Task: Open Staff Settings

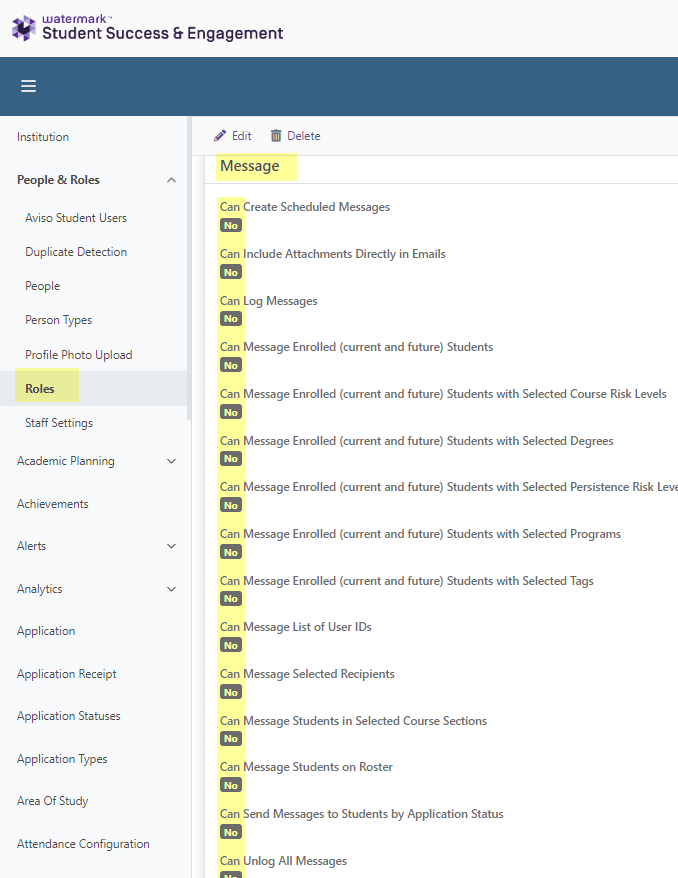Action: click(59, 423)
